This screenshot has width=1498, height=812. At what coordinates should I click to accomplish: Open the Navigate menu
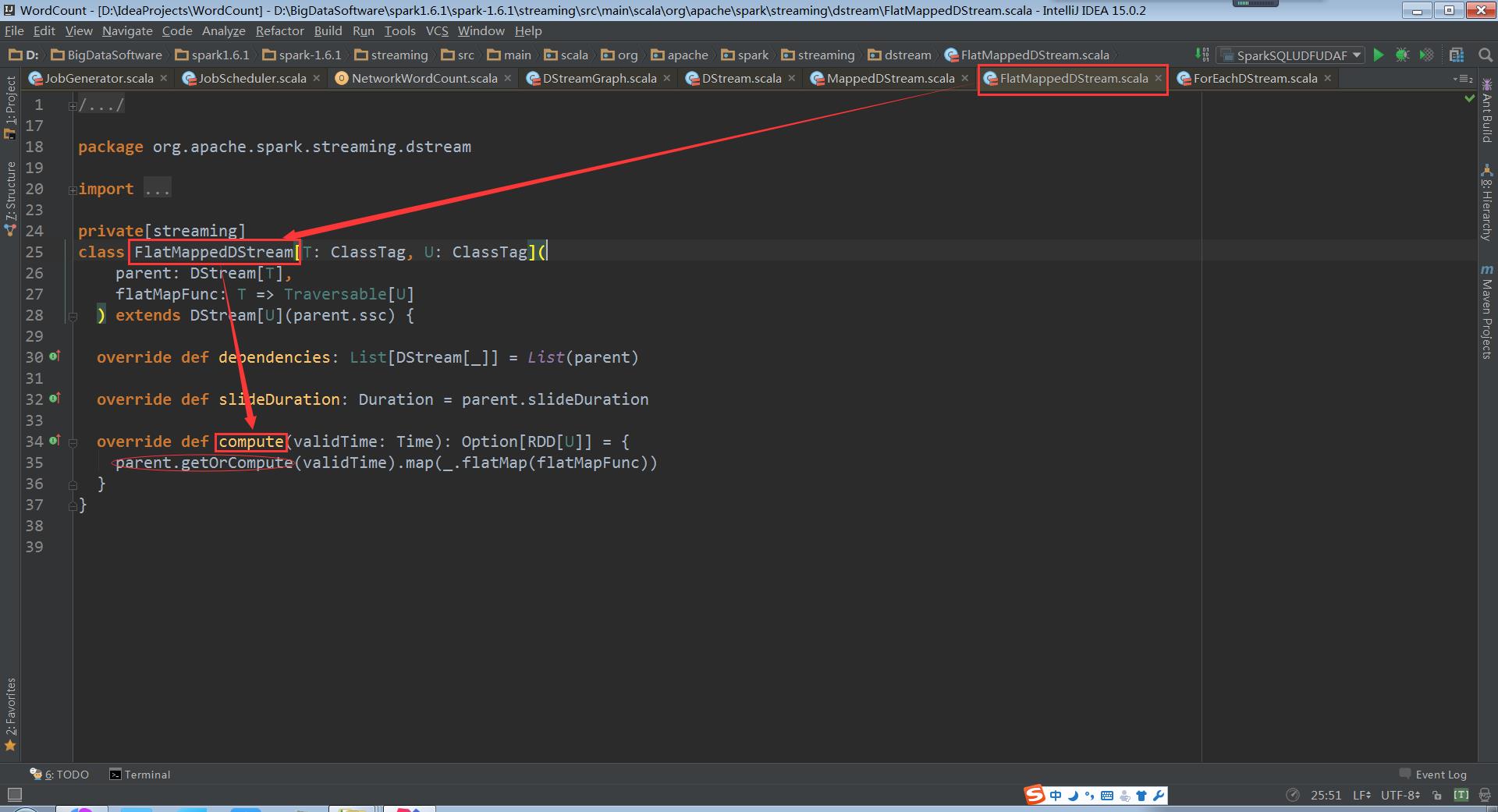point(127,30)
